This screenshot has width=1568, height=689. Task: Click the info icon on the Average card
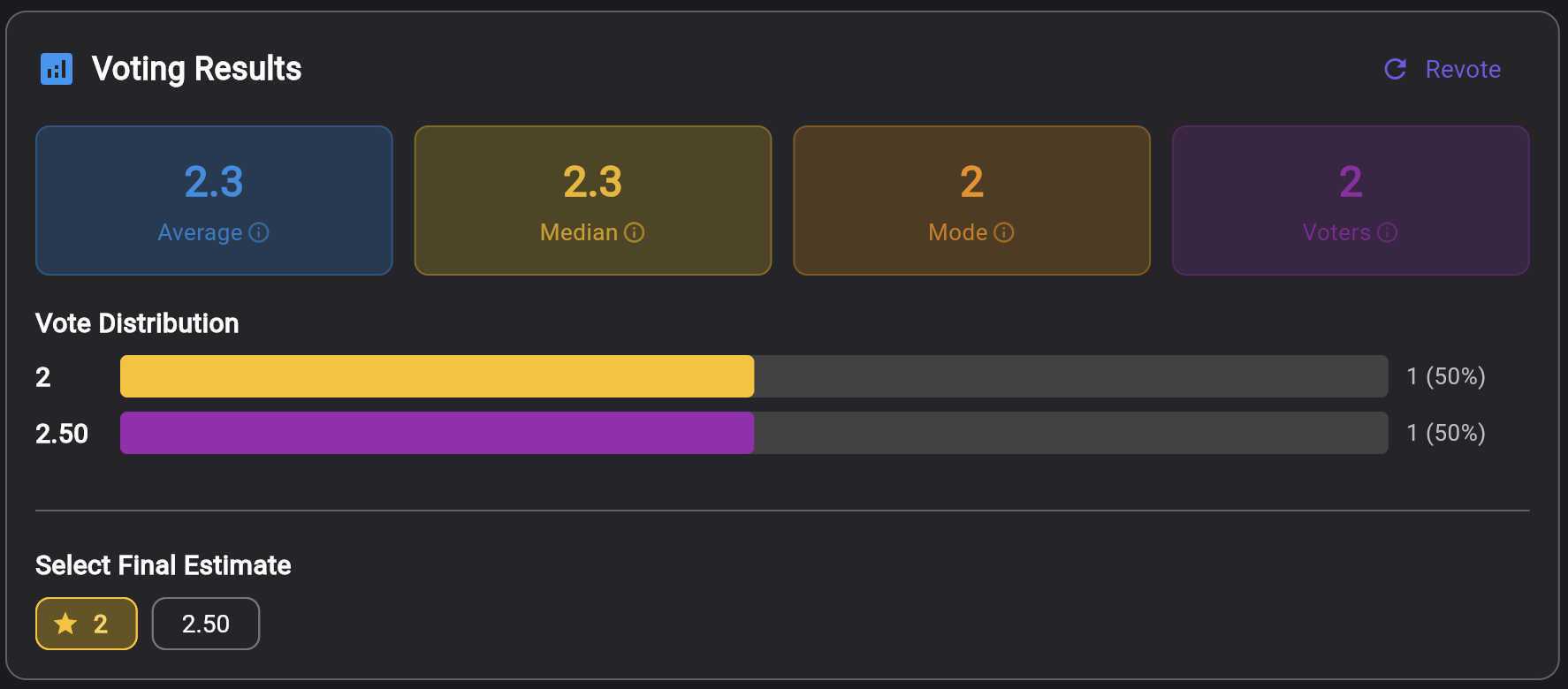(x=258, y=232)
